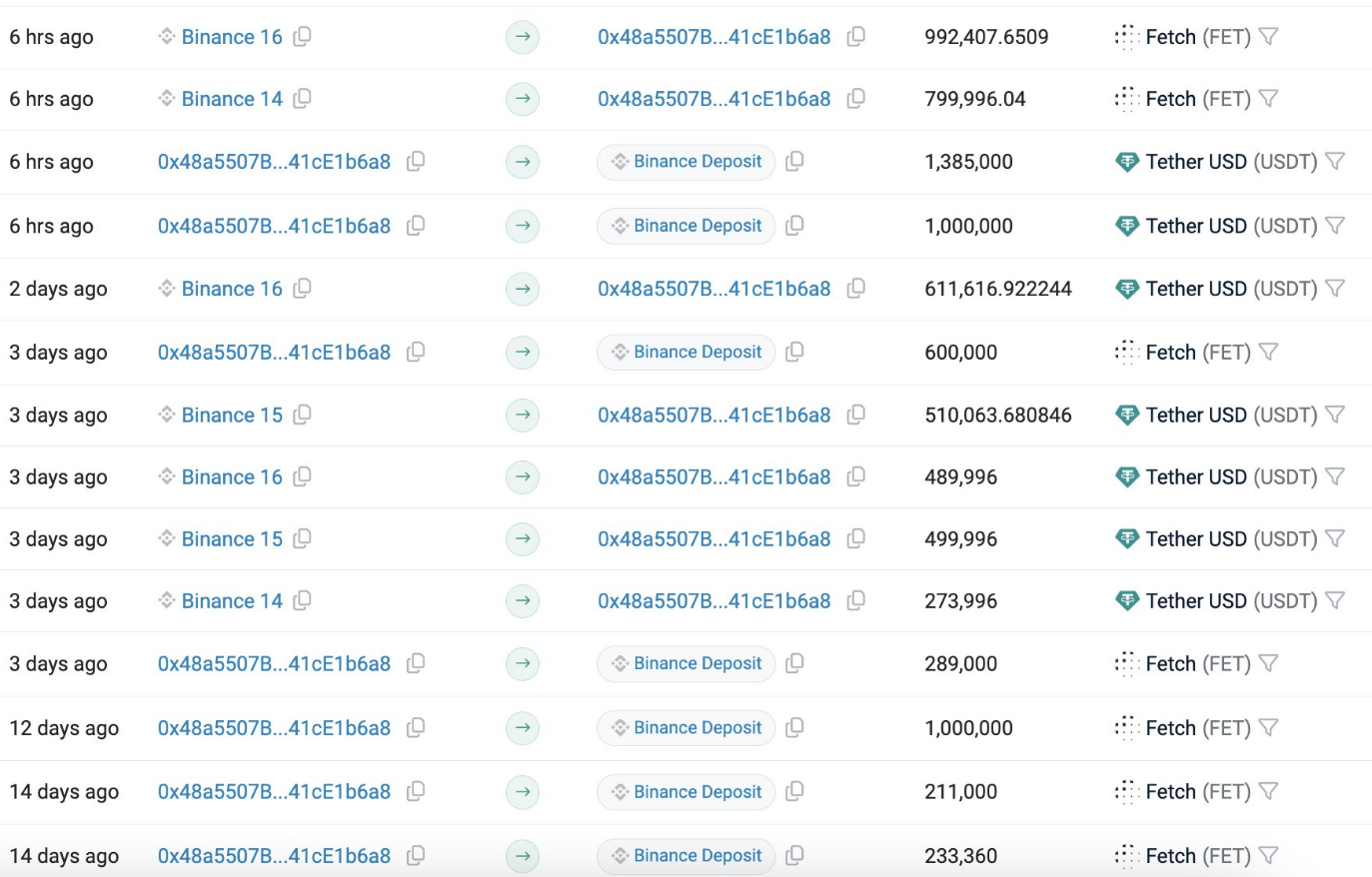Filter by Fetch token in the 992,407.6509 row
Viewport: 1372px width, 877px height.
pyautogui.click(x=1268, y=37)
